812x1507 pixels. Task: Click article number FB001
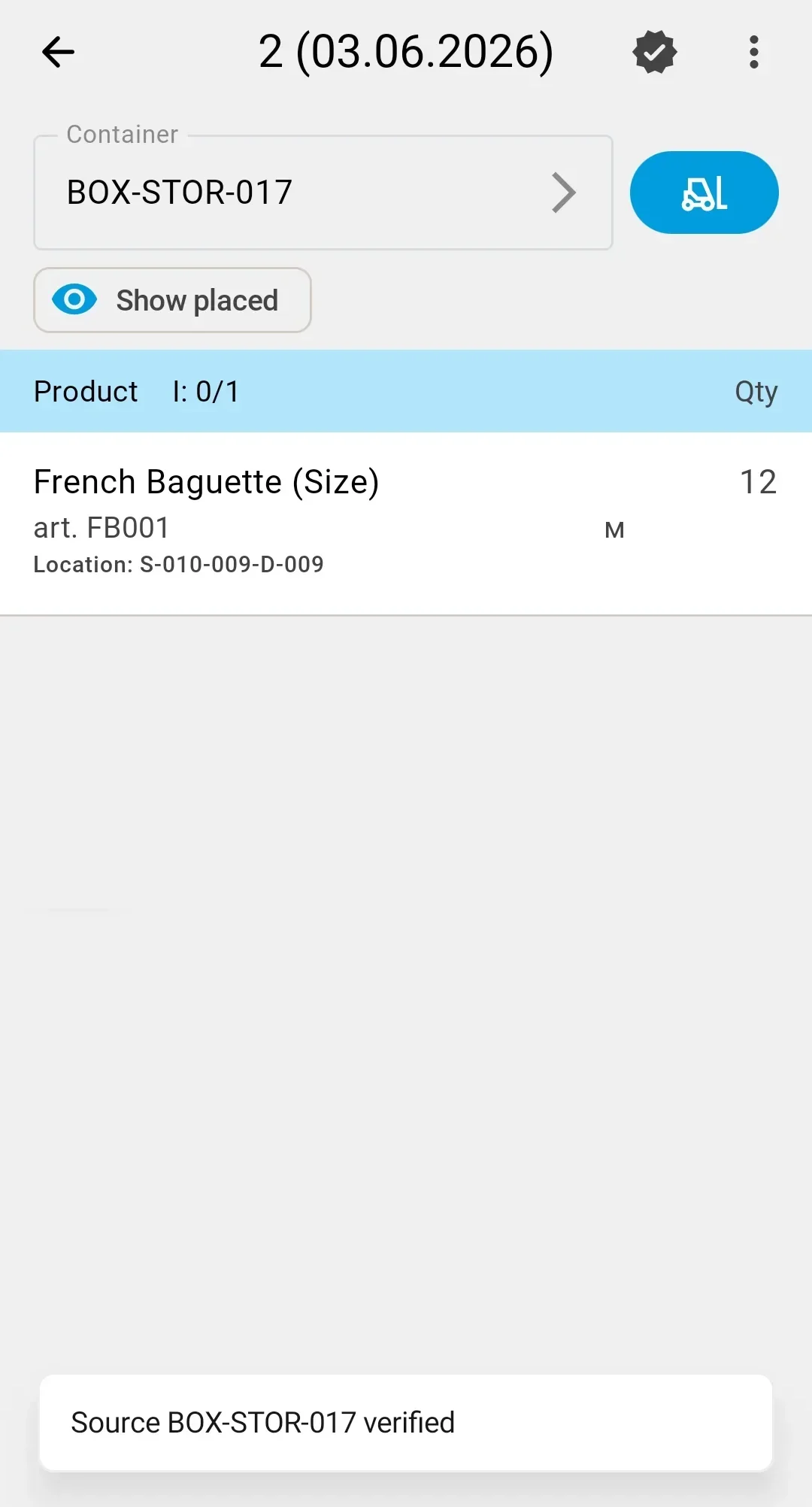101,528
